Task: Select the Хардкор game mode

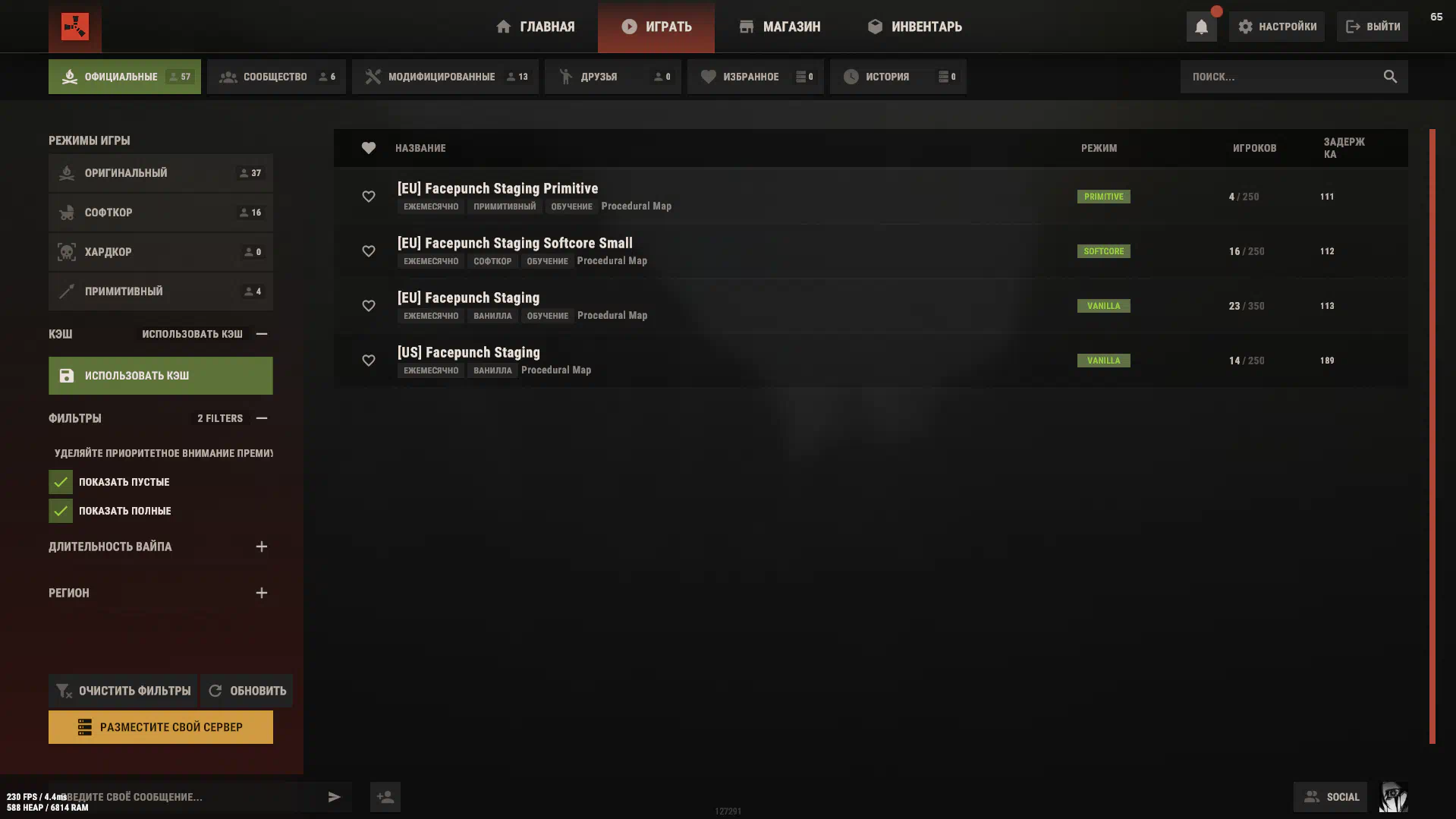Action: tap(161, 252)
